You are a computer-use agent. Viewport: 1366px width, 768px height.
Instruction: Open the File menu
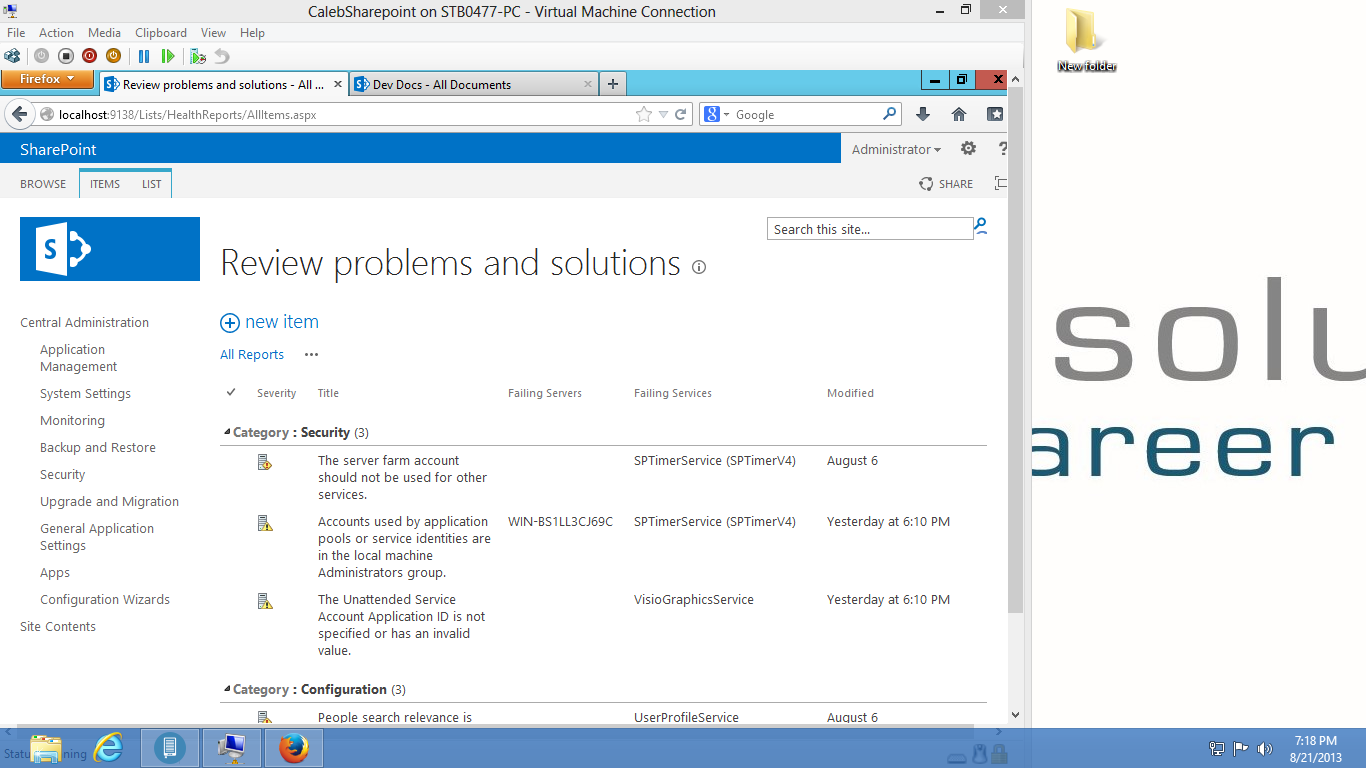click(16, 33)
